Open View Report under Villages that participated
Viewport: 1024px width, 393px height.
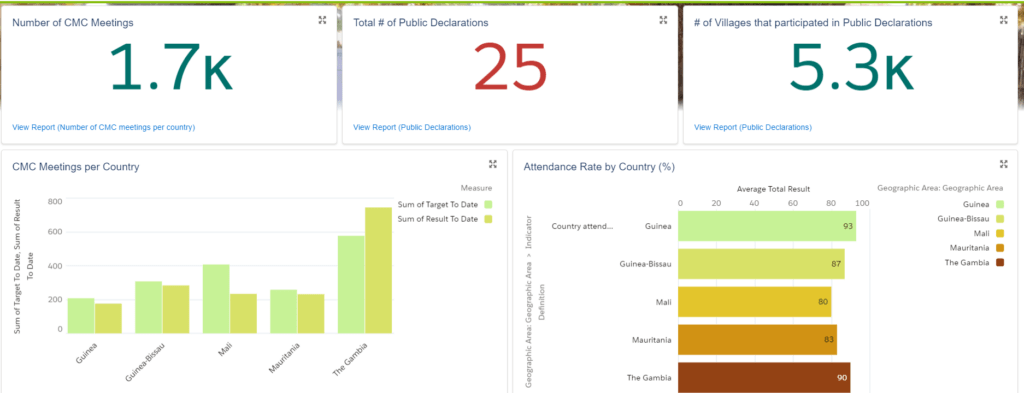point(752,127)
